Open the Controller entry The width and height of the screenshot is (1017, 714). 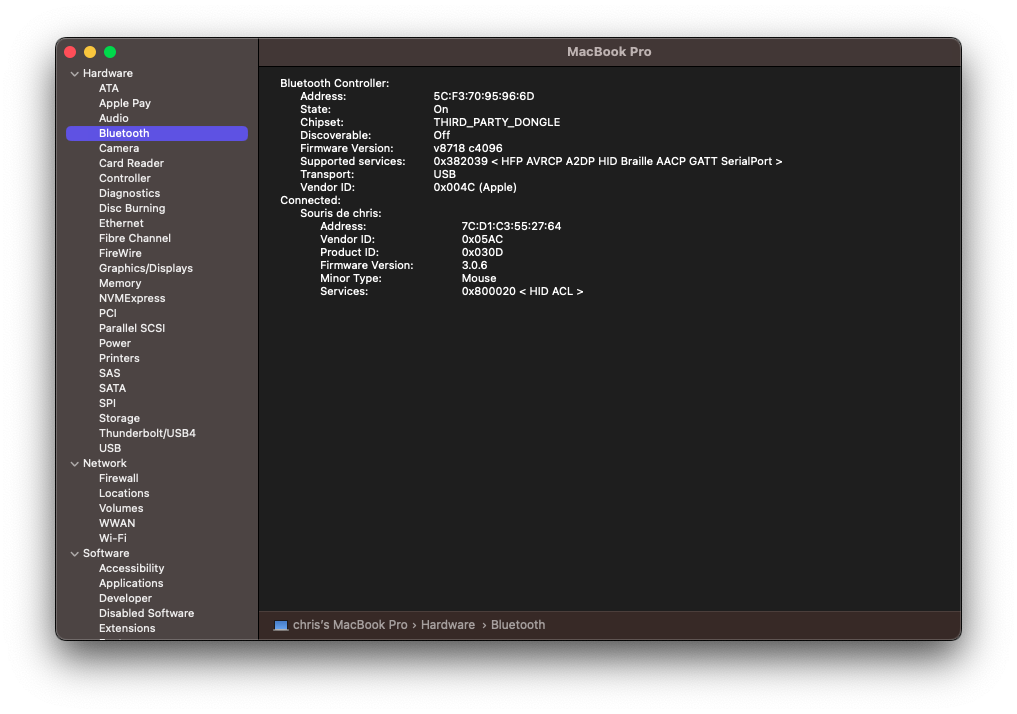tap(125, 178)
